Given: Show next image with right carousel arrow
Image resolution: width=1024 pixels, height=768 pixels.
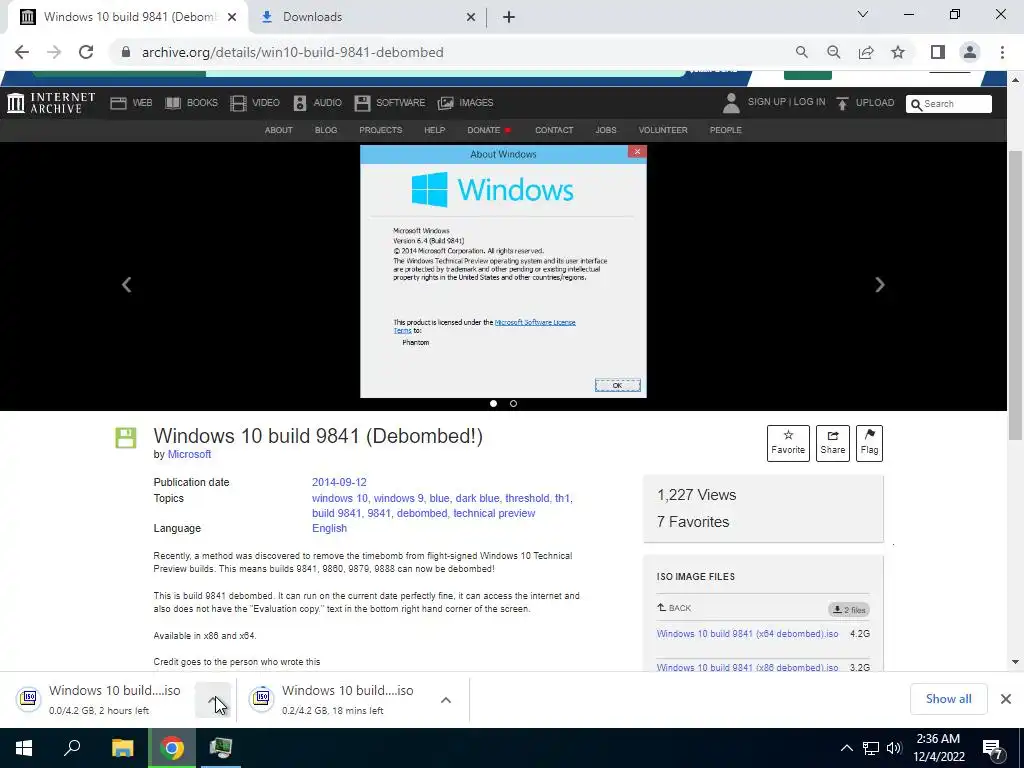Looking at the screenshot, I should click(x=880, y=285).
